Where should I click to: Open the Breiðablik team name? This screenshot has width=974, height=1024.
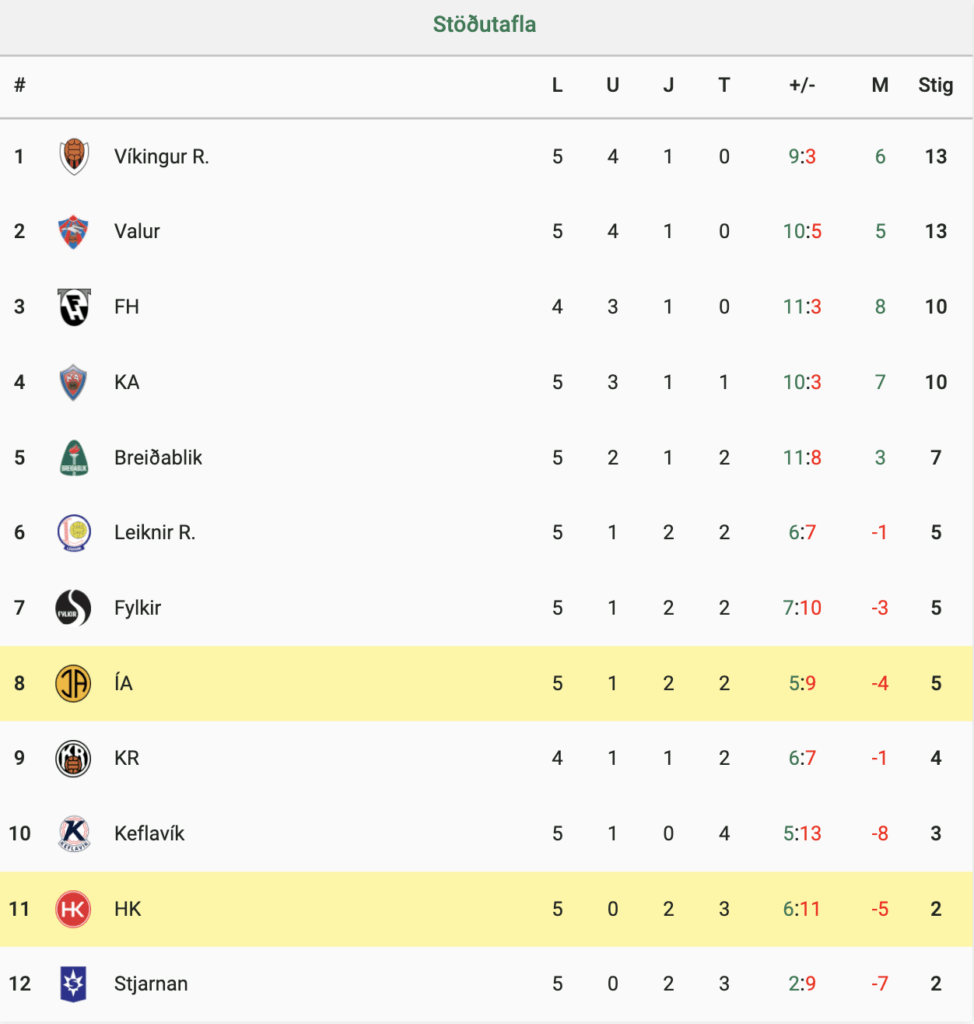point(158,458)
